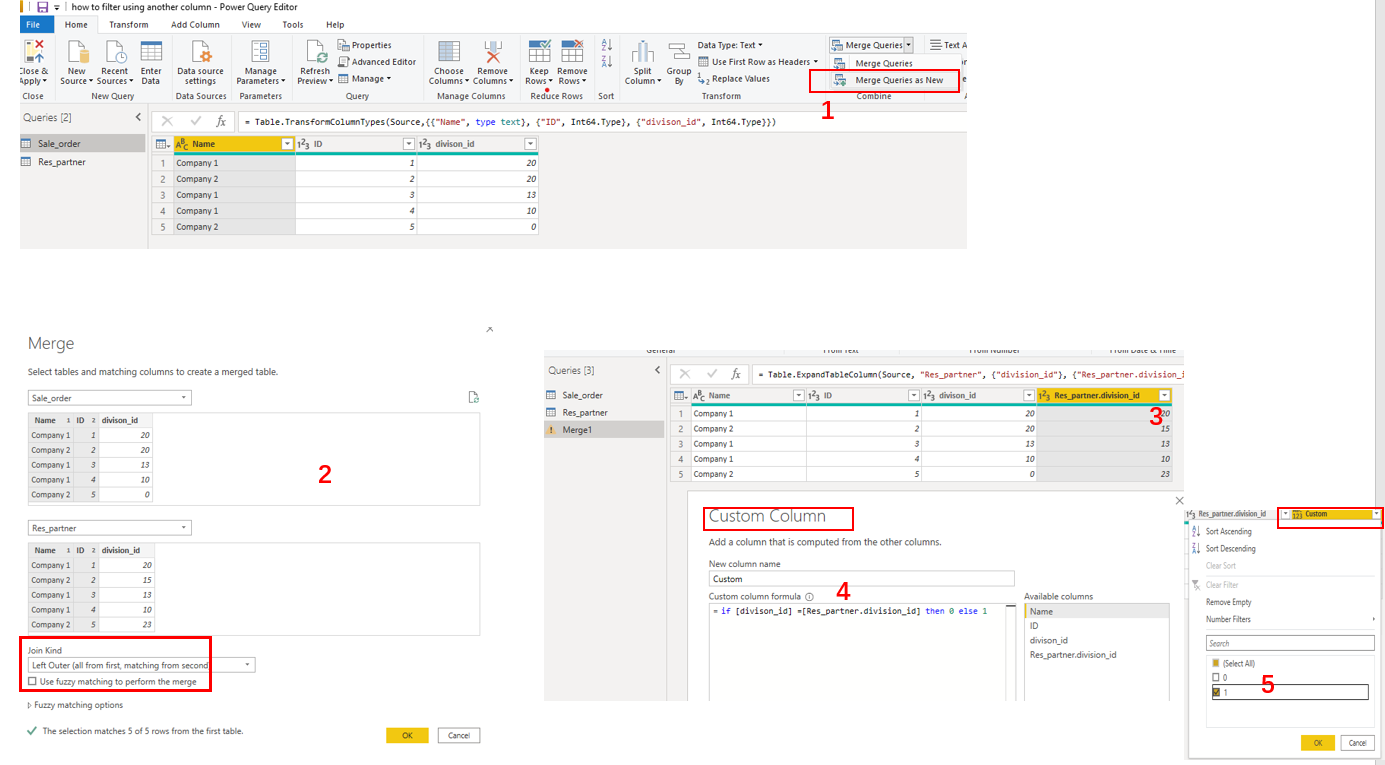
Task: Check Use fuzzy matching to perform the merge
Action: (33, 681)
